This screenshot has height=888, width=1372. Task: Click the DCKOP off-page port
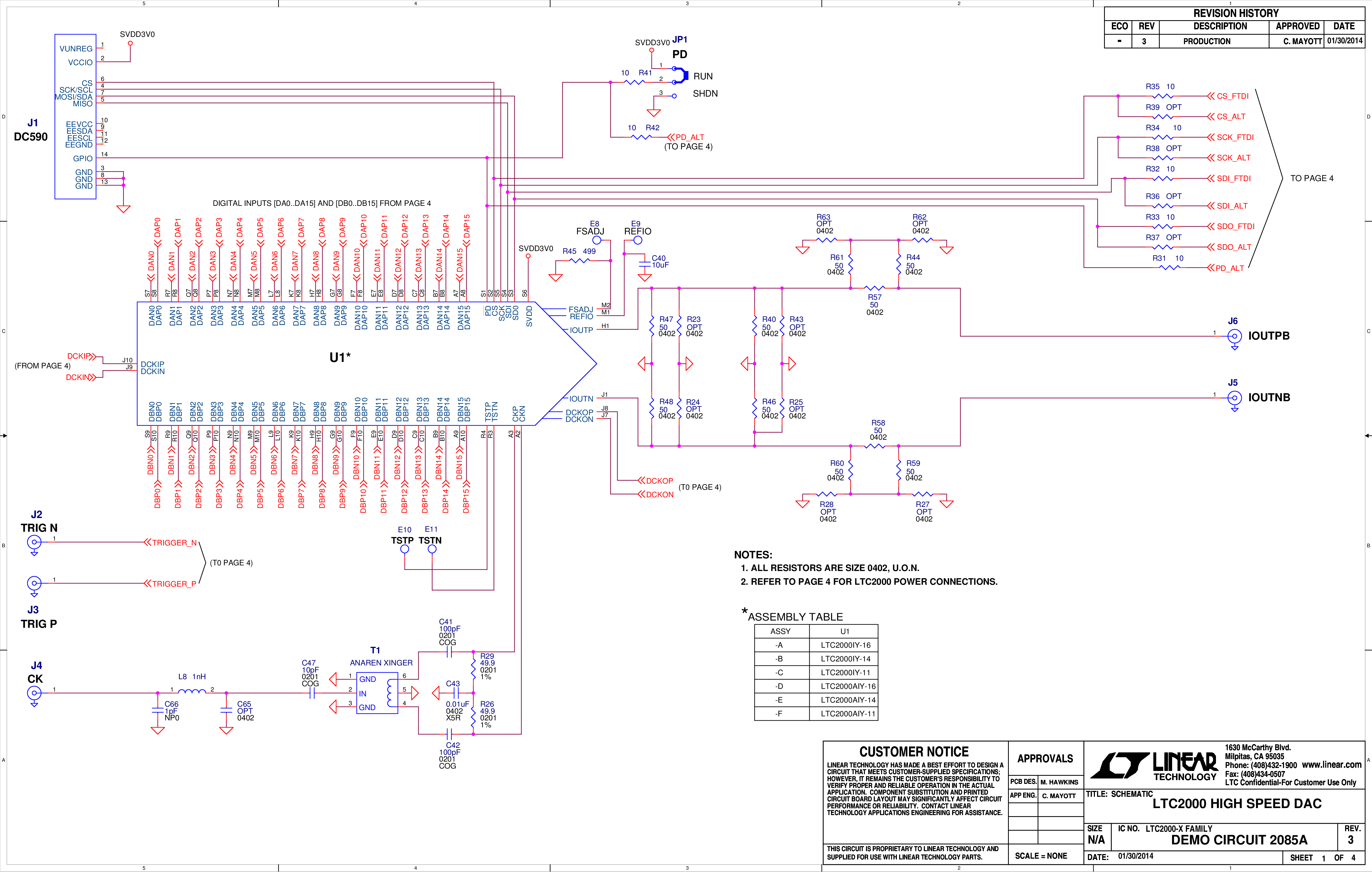pyautogui.click(x=656, y=481)
